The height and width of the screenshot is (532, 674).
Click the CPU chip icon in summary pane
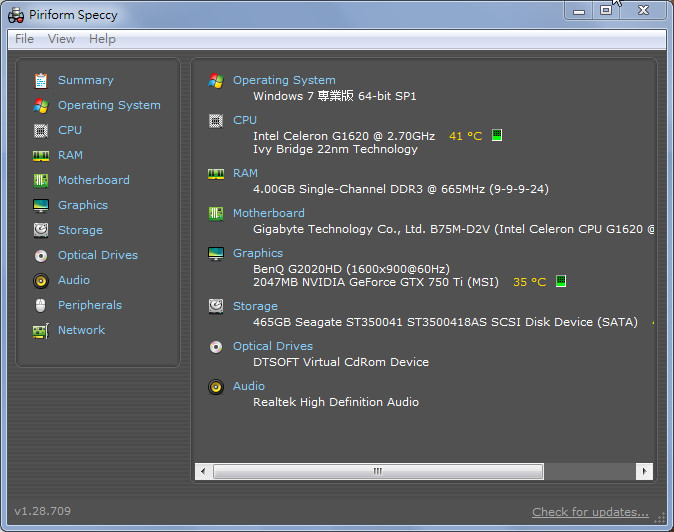point(216,121)
